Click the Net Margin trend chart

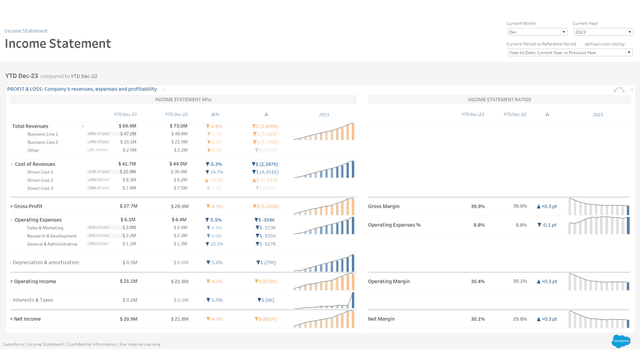(x=599, y=319)
